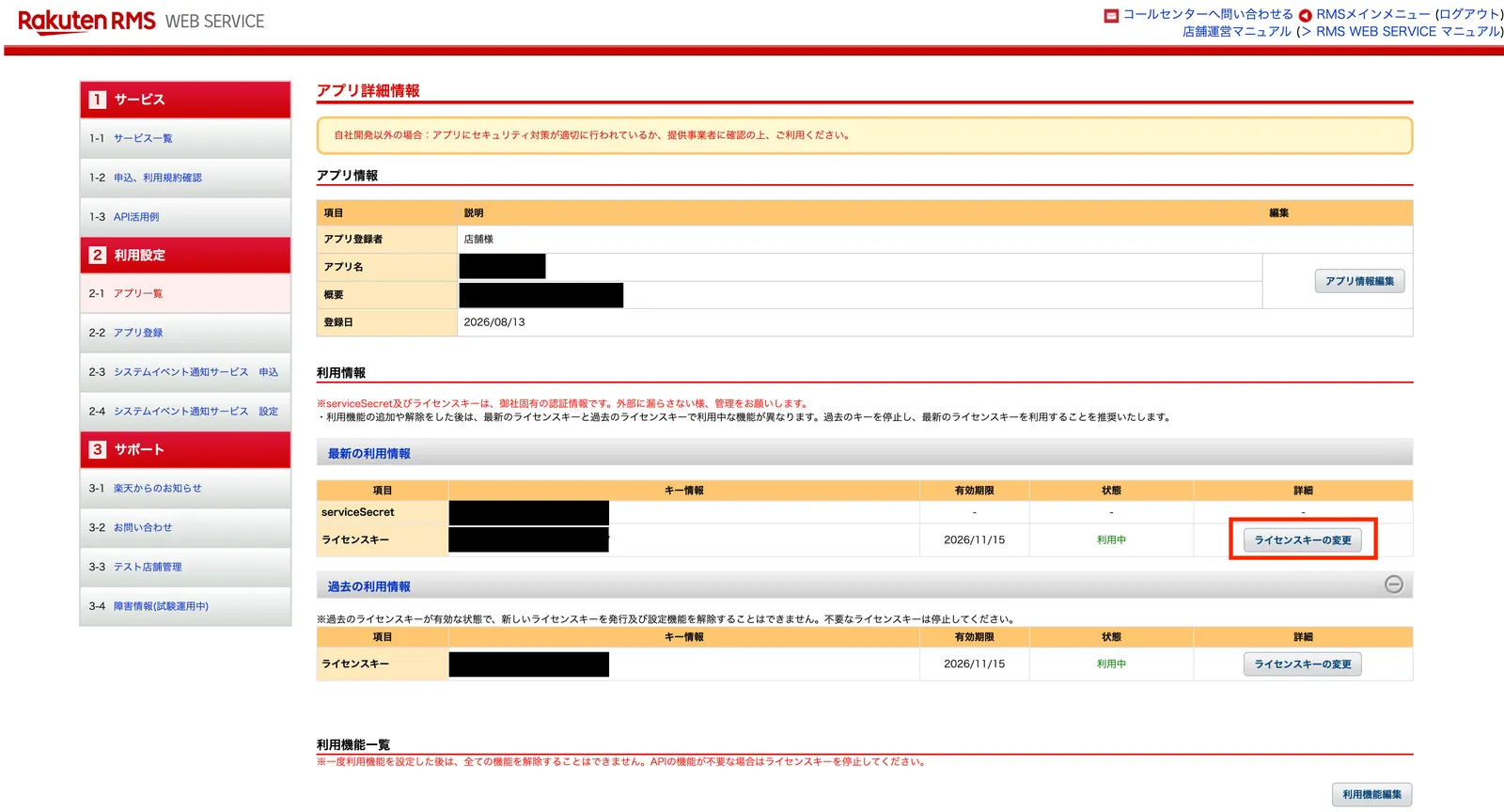This screenshot has width=1504, height=812.
Task: Click the 利用機能一覧 heading
Action: coord(353,744)
